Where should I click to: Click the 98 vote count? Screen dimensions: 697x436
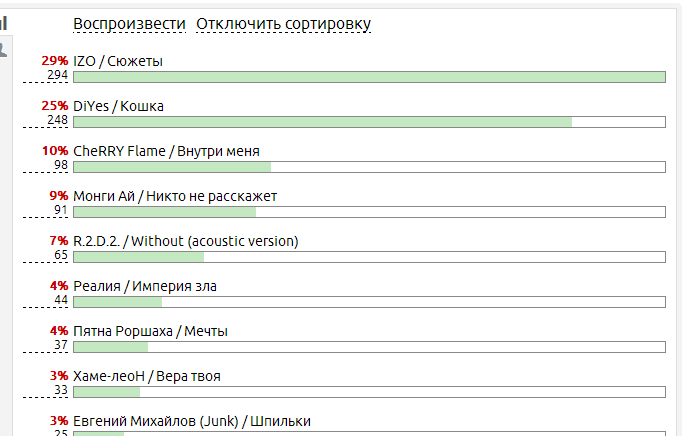(61, 165)
